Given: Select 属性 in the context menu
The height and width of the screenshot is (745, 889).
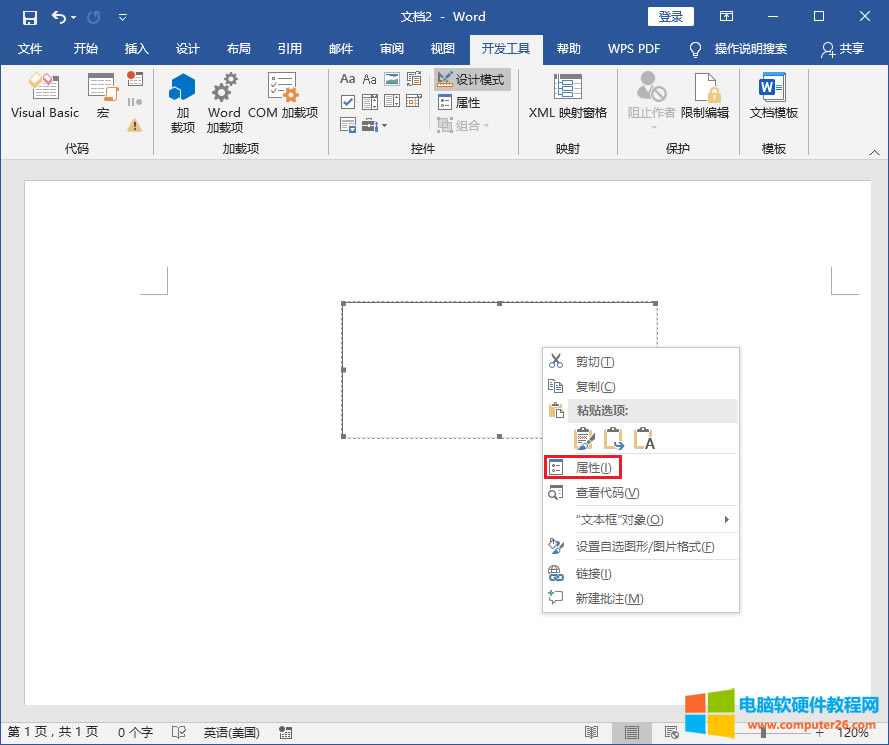Looking at the screenshot, I should (x=586, y=467).
